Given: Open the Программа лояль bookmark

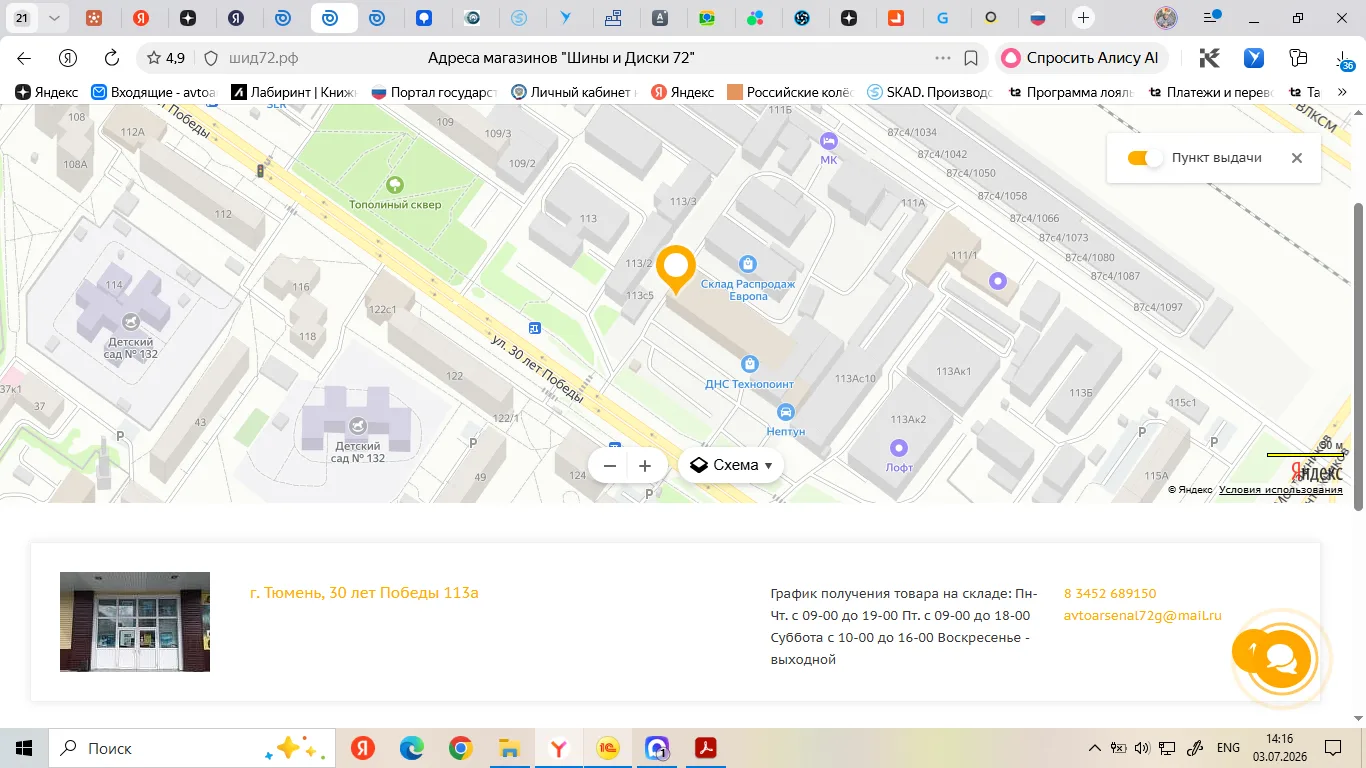Looking at the screenshot, I should (x=1070, y=92).
